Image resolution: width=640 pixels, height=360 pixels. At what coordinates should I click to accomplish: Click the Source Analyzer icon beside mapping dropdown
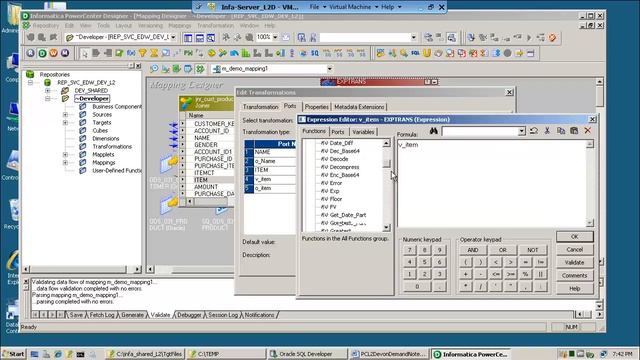(154, 69)
